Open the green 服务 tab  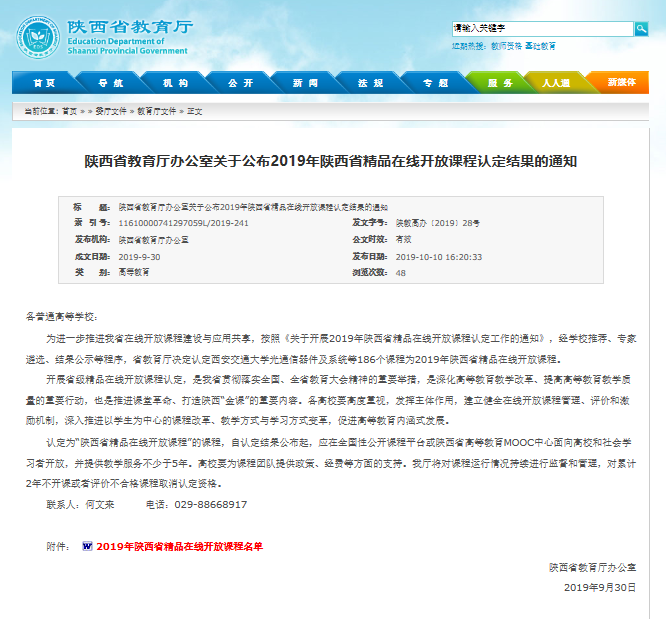[499, 83]
